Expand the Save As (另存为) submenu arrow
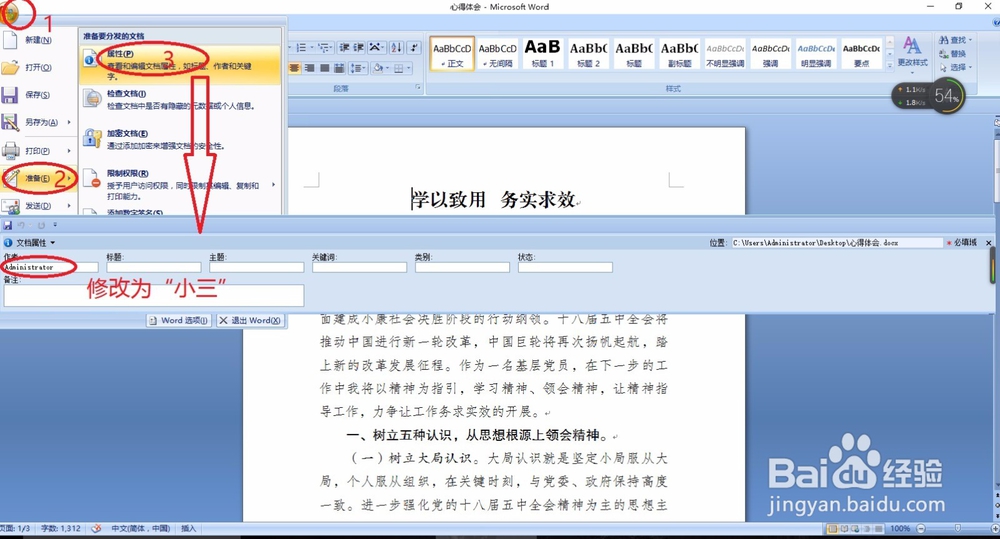Image resolution: width=1000 pixels, height=539 pixels. pos(69,122)
